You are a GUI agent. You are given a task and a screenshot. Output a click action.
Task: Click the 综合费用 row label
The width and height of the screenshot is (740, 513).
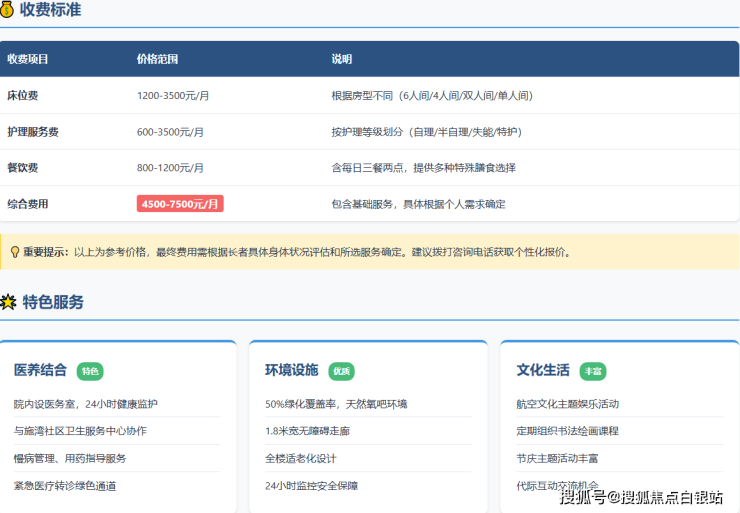[28, 204]
